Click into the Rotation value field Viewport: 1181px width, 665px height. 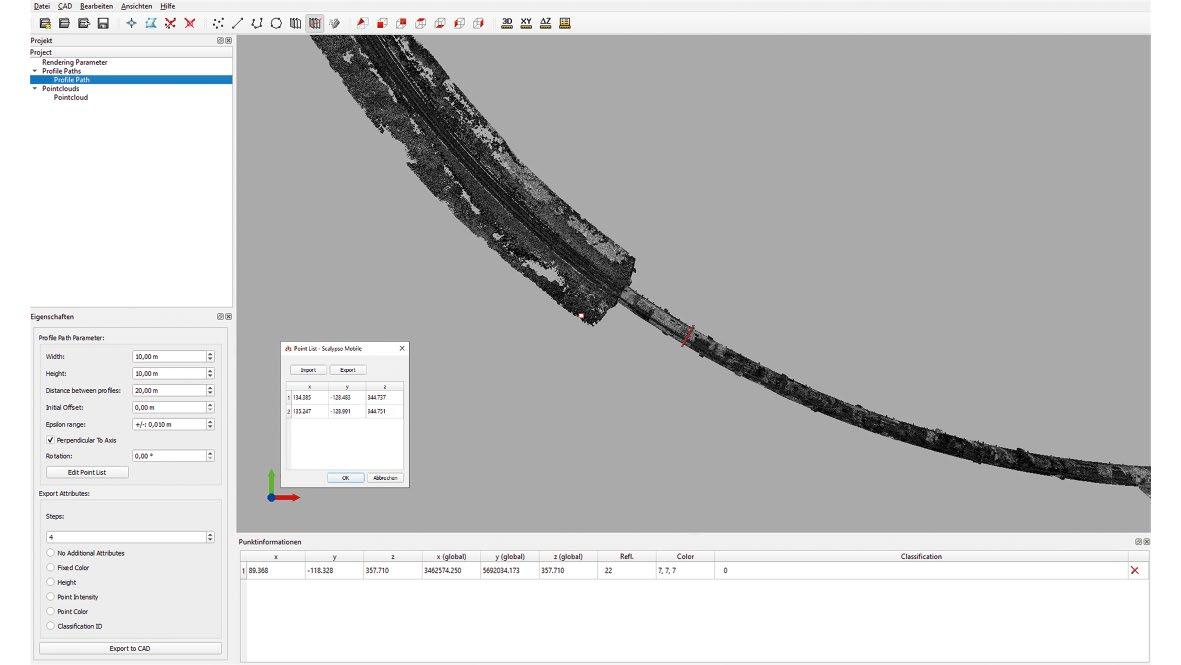pos(169,456)
